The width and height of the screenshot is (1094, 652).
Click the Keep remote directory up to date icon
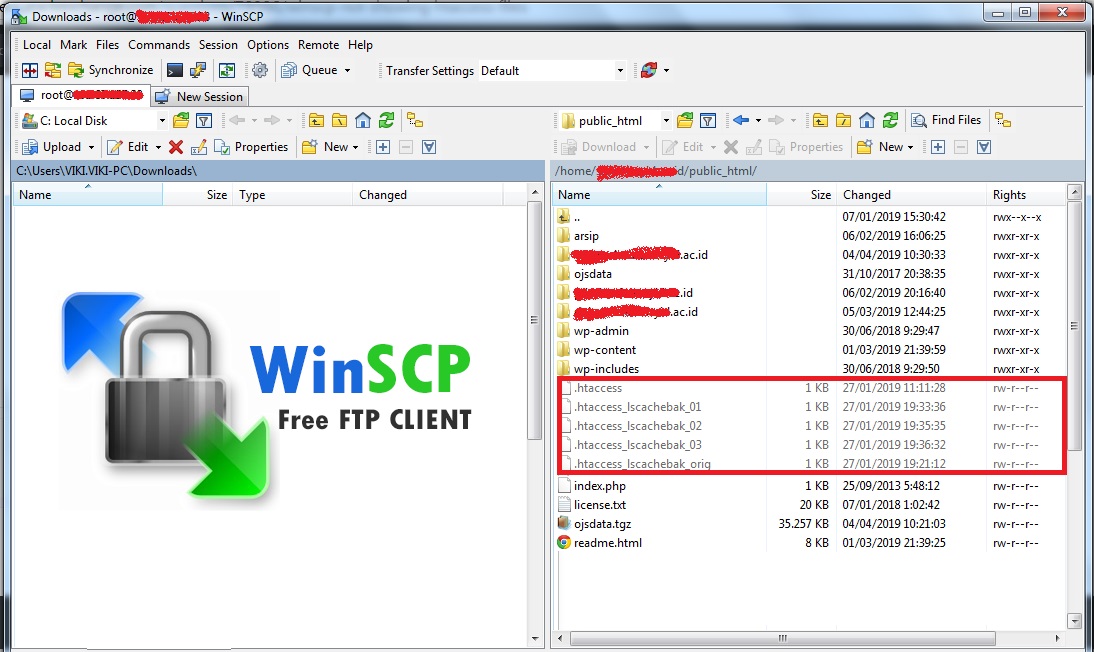tap(227, 70)
